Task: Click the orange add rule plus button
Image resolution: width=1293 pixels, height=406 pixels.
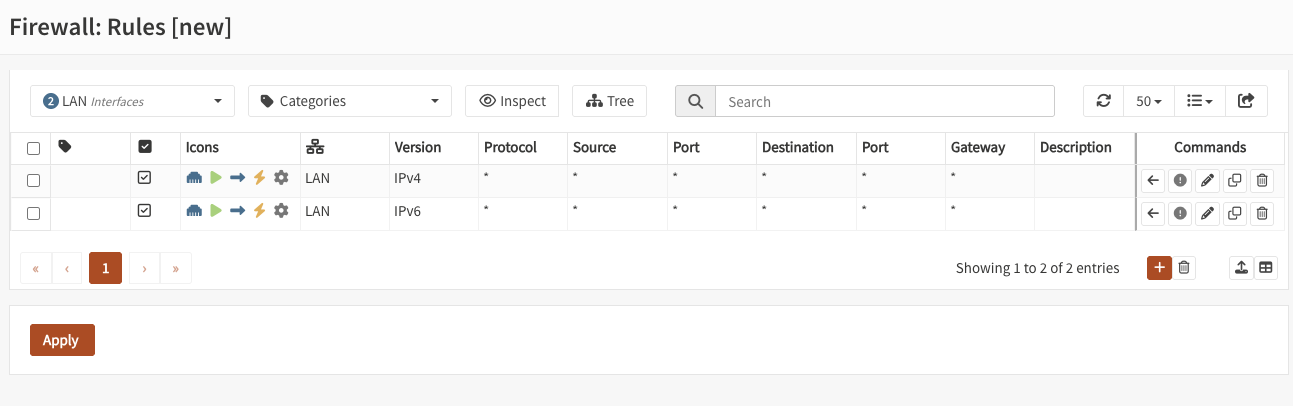Action: point(1159,267)
